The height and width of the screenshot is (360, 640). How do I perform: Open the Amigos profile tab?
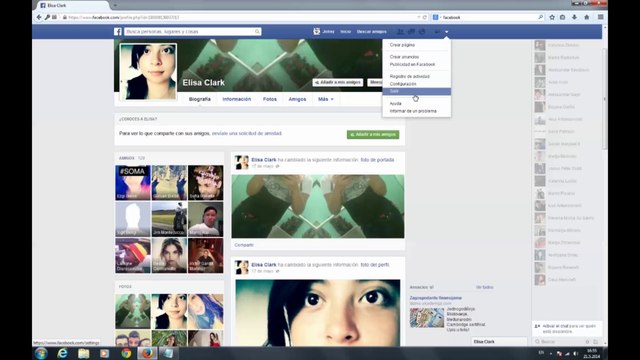tap(297, 99)
